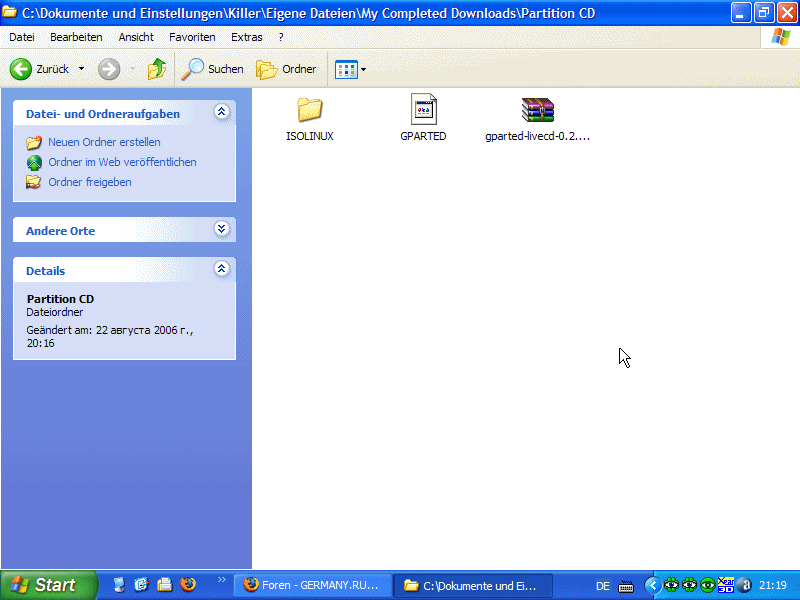The width and height of the screenshot is (800, 600).
Task: Collapse the Details panel
Action: [221, 268]
